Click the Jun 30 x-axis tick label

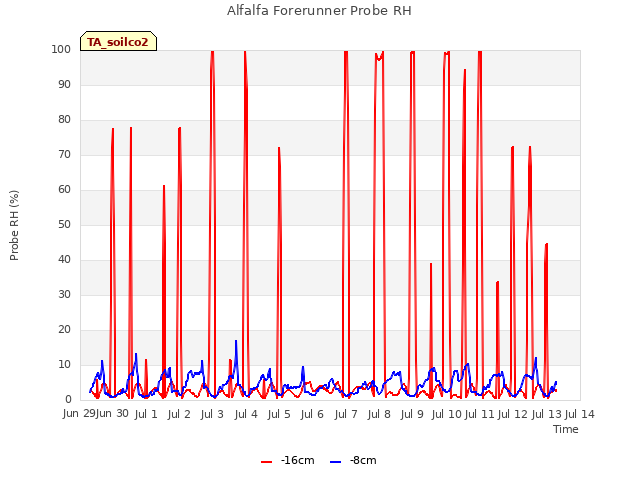click(112, 414)
